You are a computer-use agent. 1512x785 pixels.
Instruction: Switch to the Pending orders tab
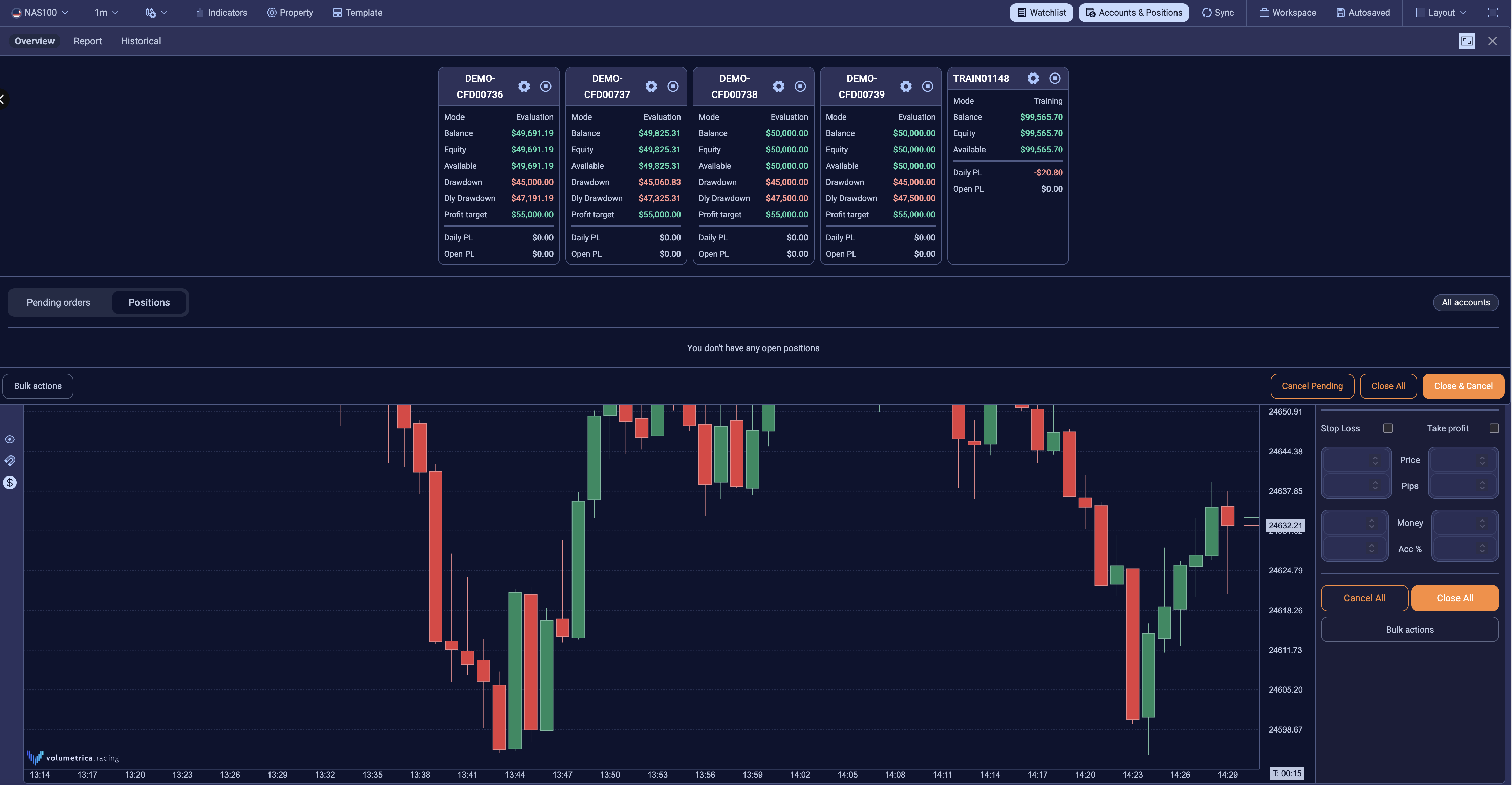(x=58, y=302)
